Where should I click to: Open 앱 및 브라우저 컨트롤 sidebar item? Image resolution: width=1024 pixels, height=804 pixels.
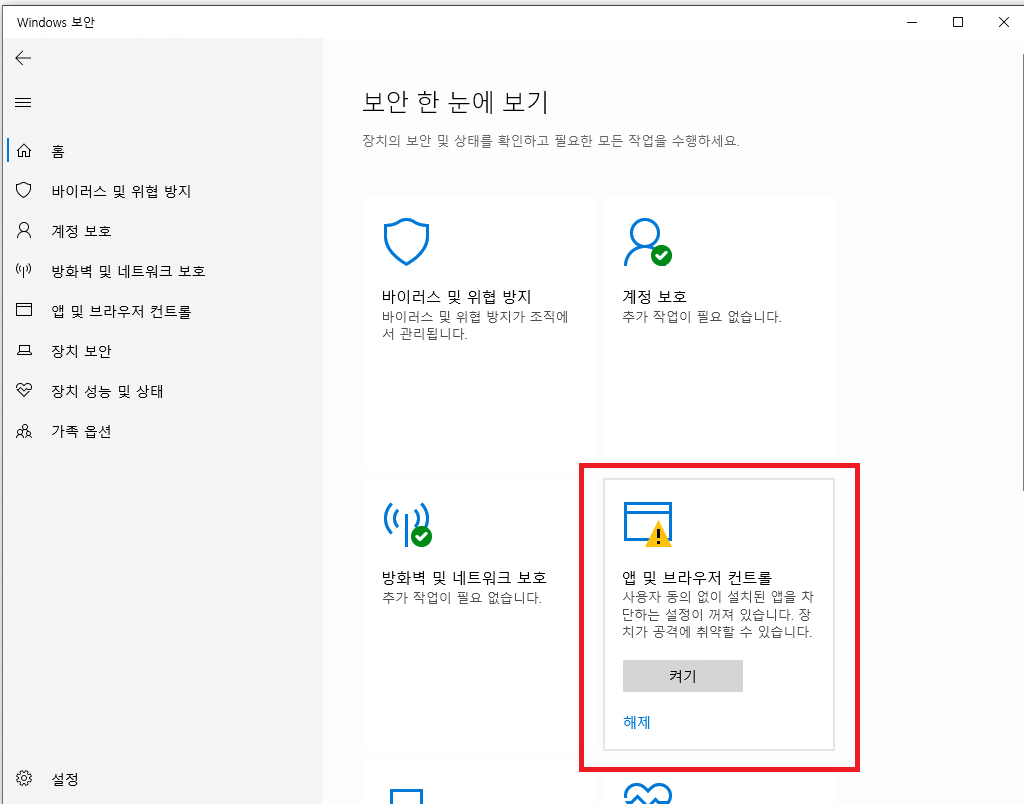tap(121, 312)
